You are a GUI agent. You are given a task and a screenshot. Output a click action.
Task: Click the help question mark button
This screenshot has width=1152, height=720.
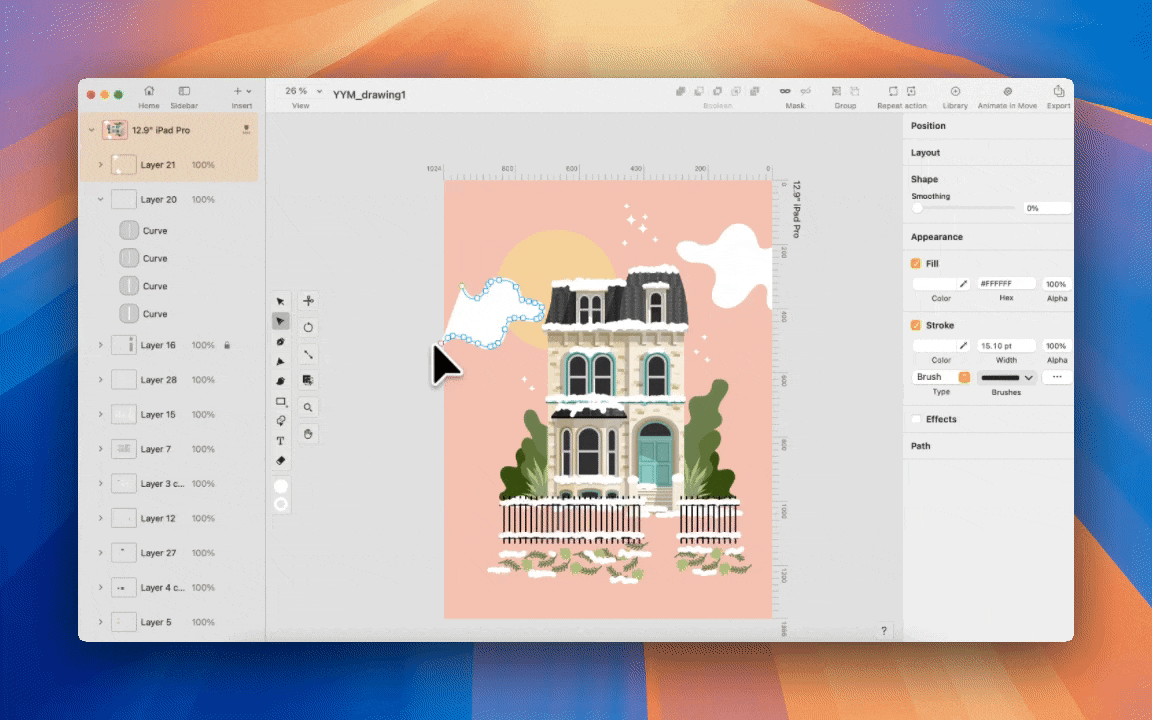884,630
